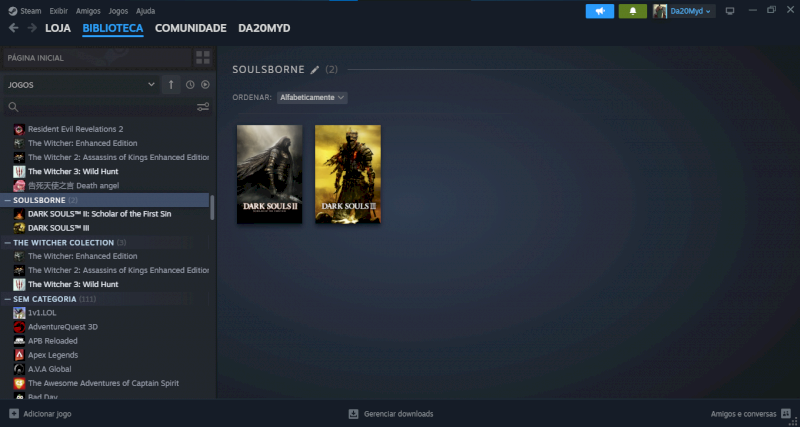Image resolution: width=800 pixels, height=427 pixels.
Task: Toggle show ready-to-play games filter
Action: 204,85
